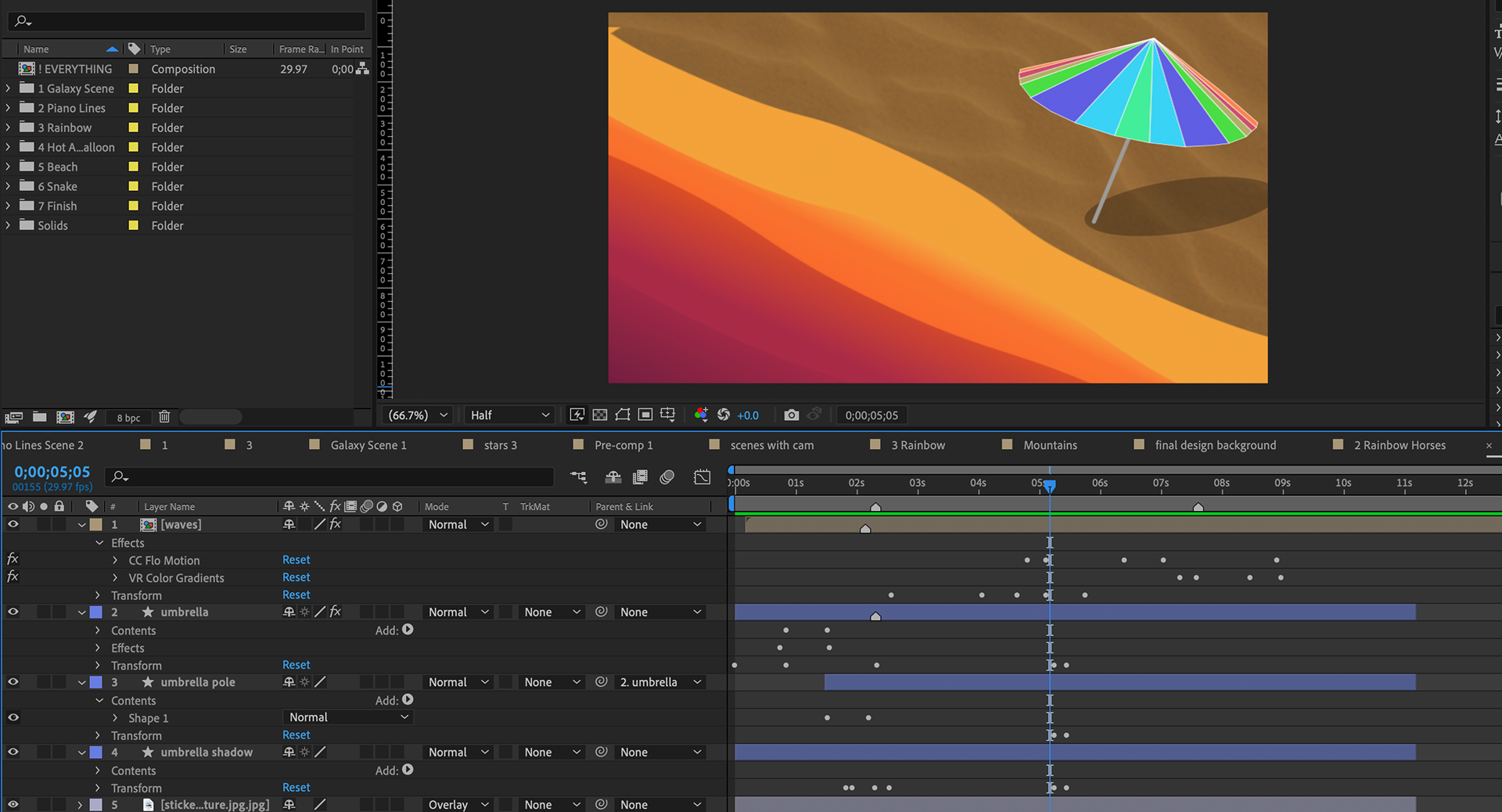Click parent pick whip for umbrella pole
Viewport: 1502px width, 812px height.
[x=601, y=682]
